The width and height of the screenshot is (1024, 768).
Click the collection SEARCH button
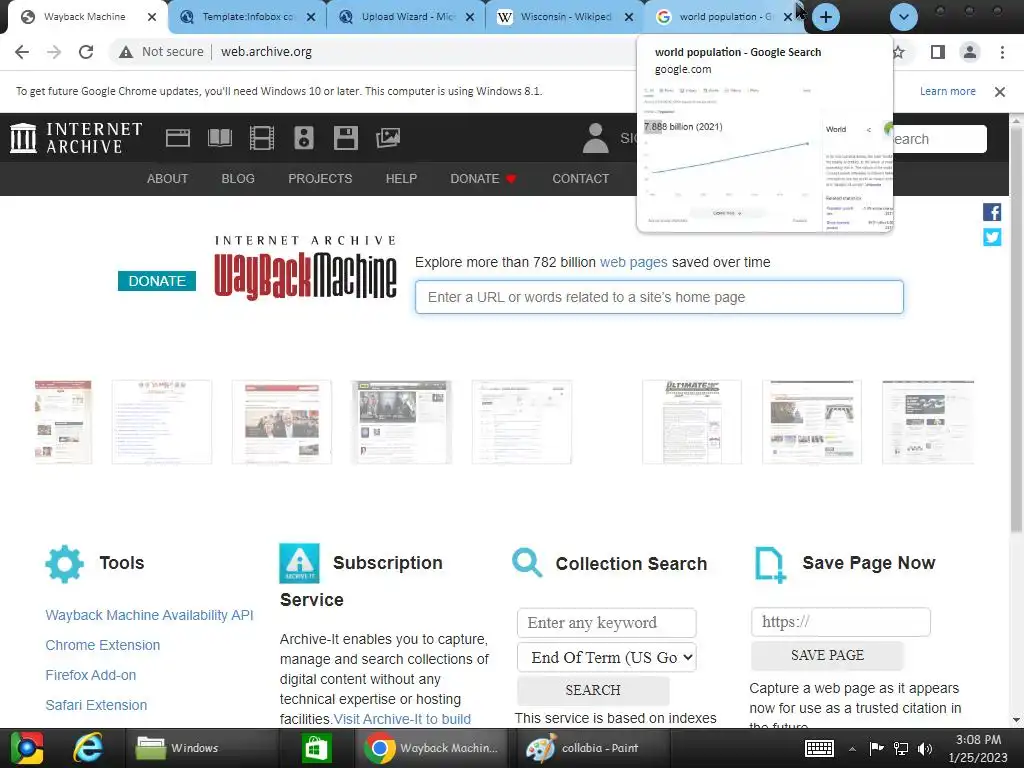pos(592,690)
